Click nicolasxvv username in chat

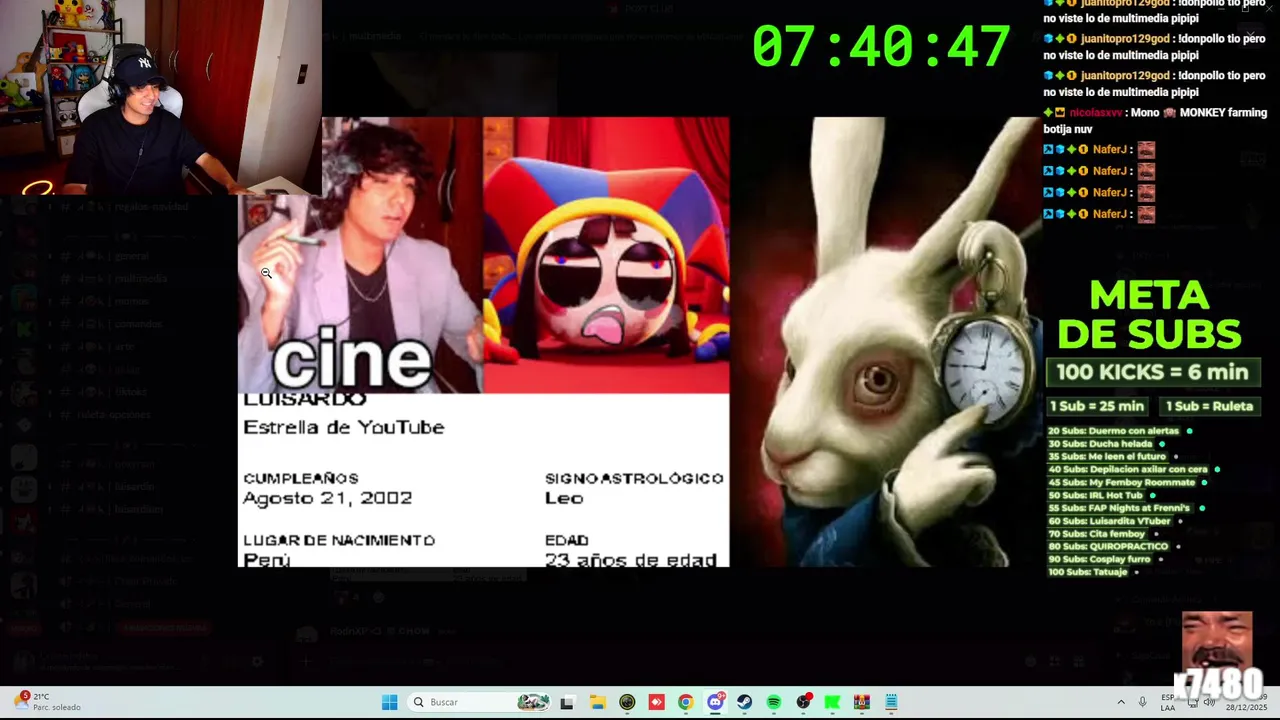point(1097,113)
